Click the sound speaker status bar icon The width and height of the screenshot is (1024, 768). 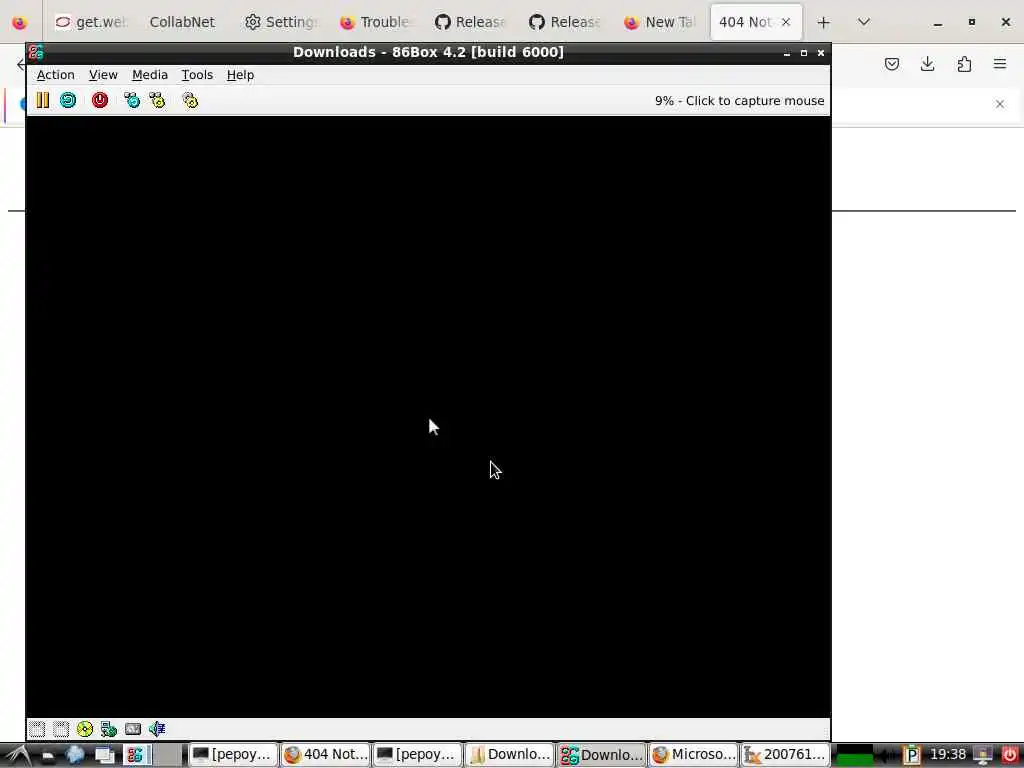click(157, 729)
